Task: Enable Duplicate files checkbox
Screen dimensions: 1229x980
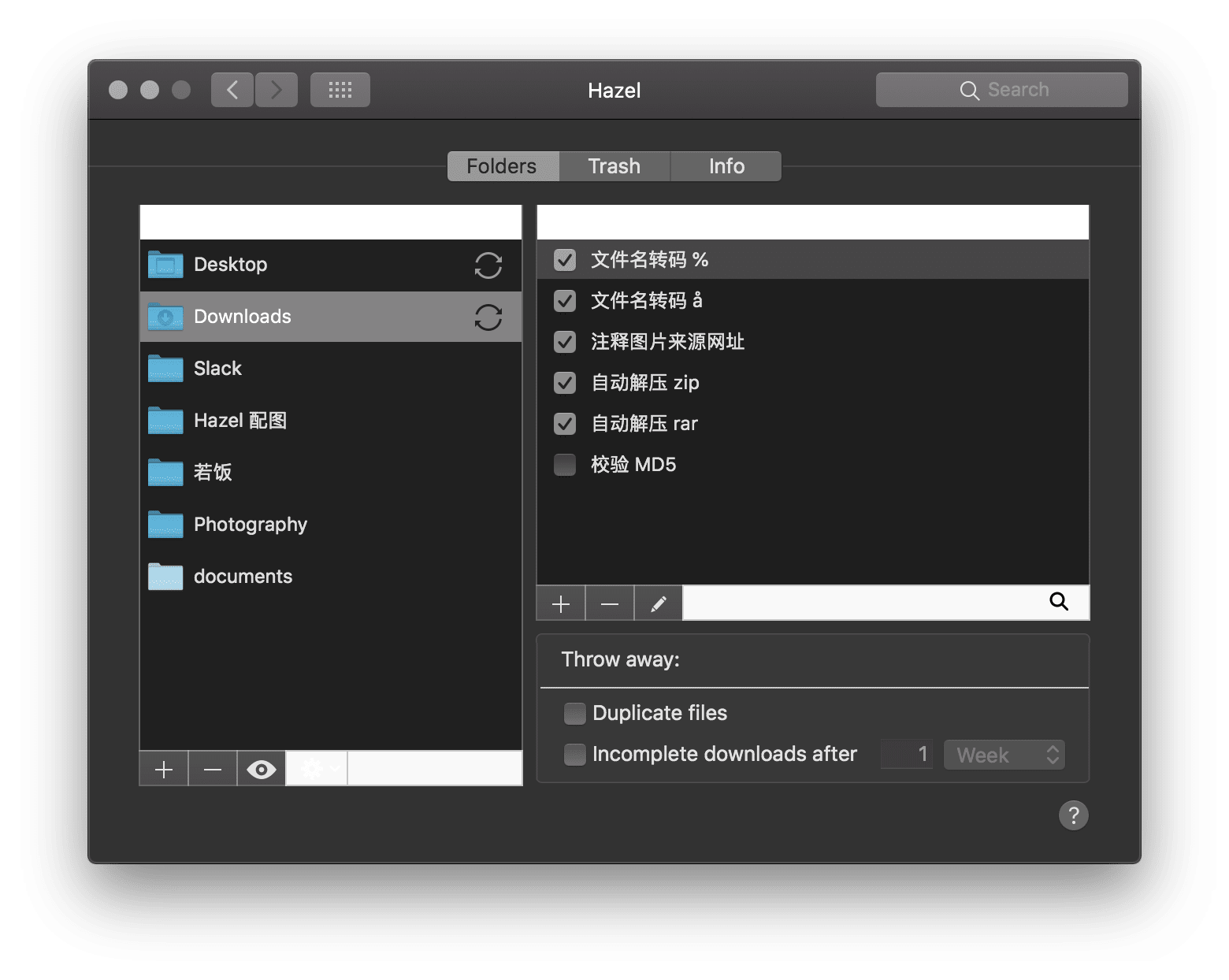Action: (575, 714)
